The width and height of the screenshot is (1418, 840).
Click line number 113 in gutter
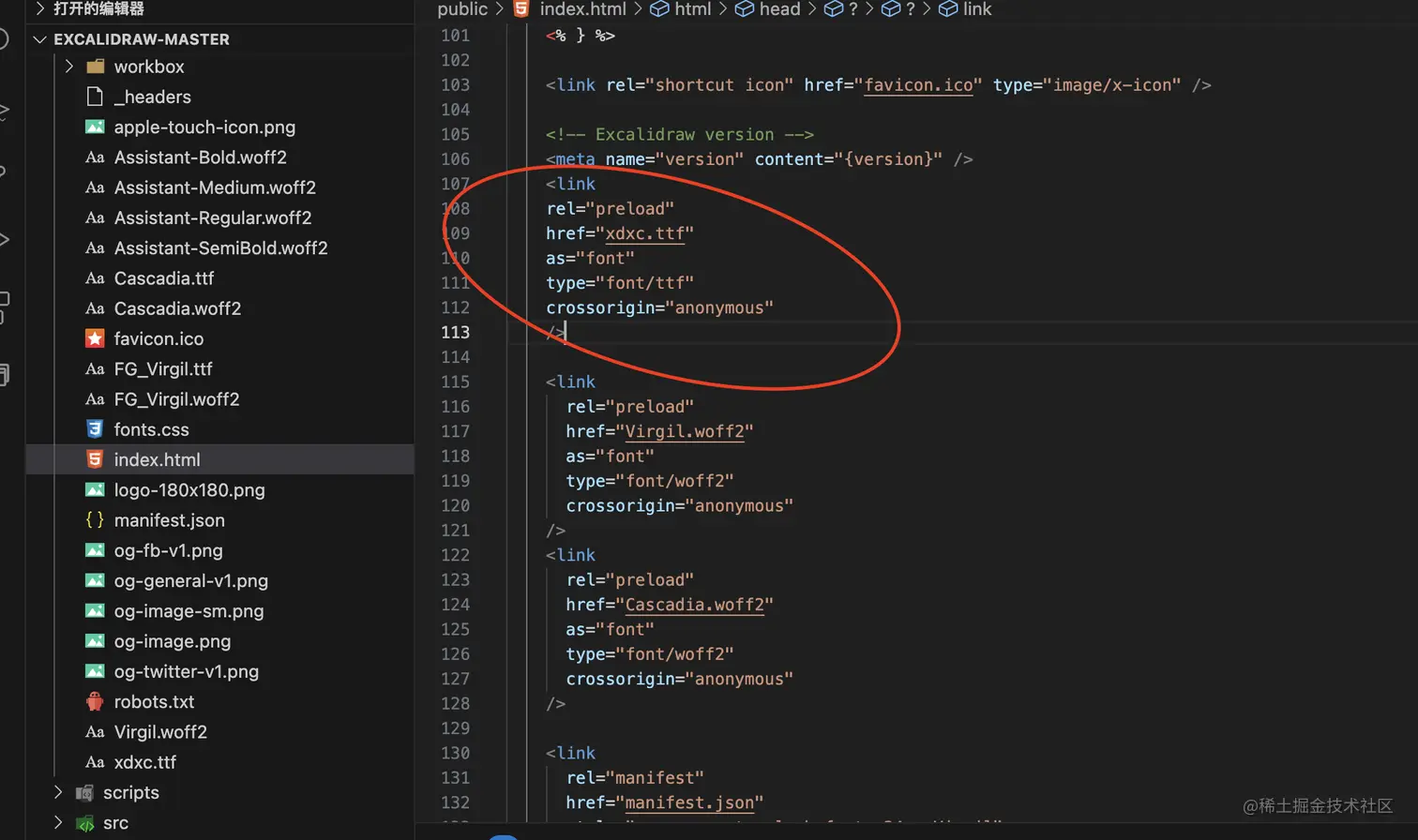456,332
